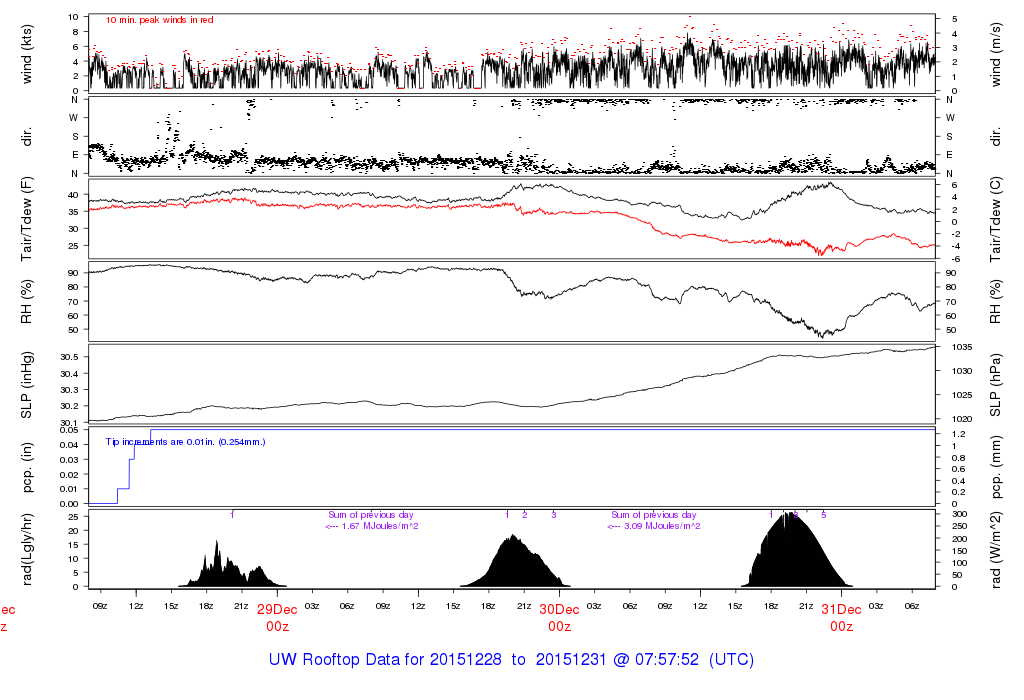Click the '10 min. peak winds in red' note
1024x700 pixels.
pyautogui.click(x=159, y=20)
